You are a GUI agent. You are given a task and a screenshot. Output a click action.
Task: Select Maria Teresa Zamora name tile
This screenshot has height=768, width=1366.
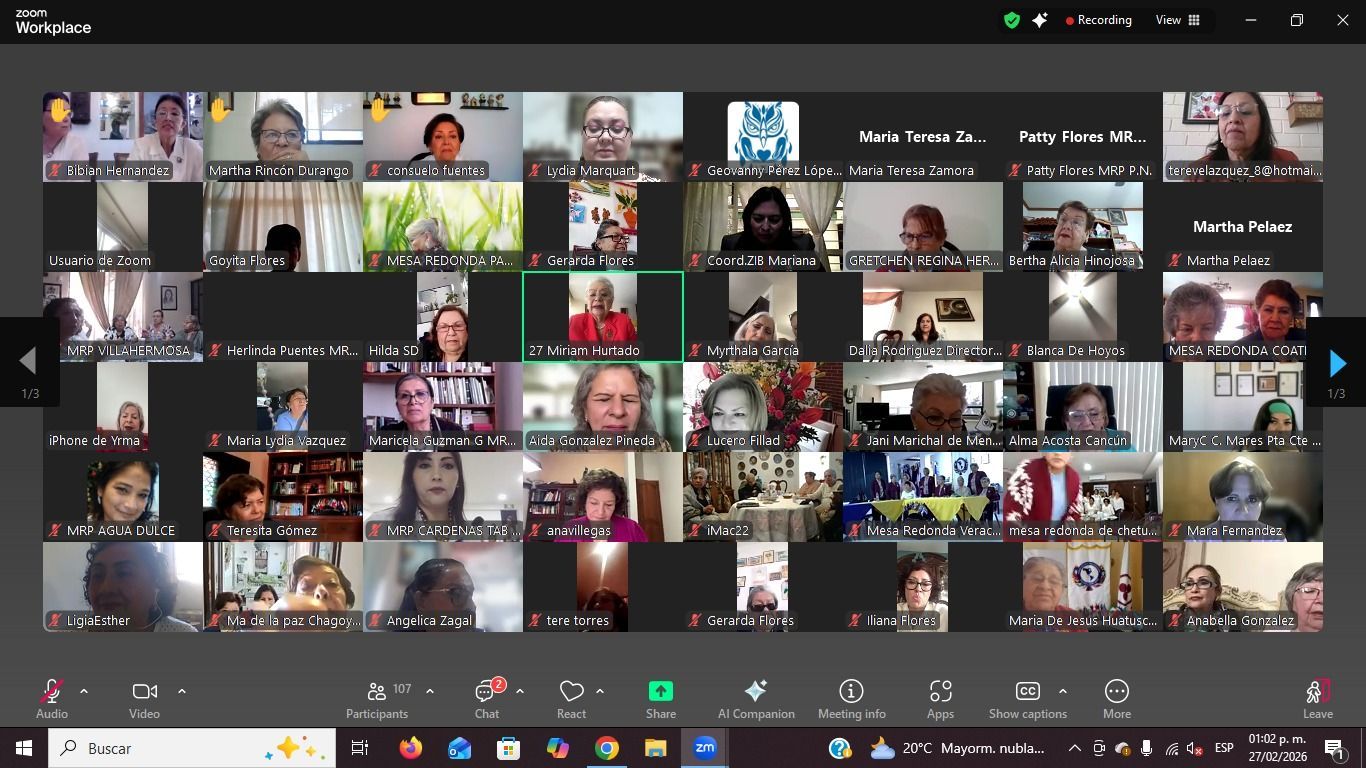(923, 137)
